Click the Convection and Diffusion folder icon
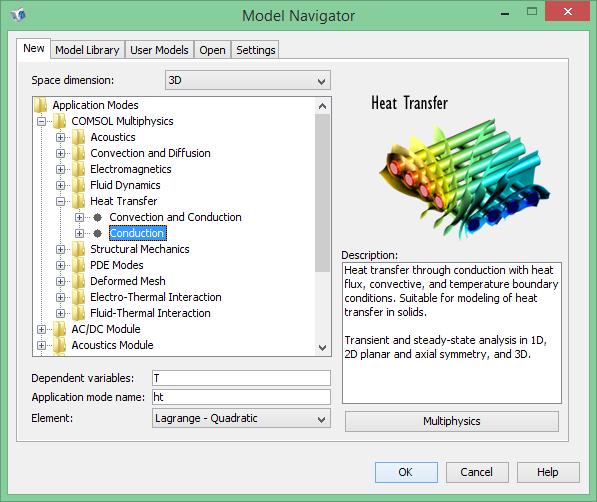597x502 pixels. click(x=78, y=153)
